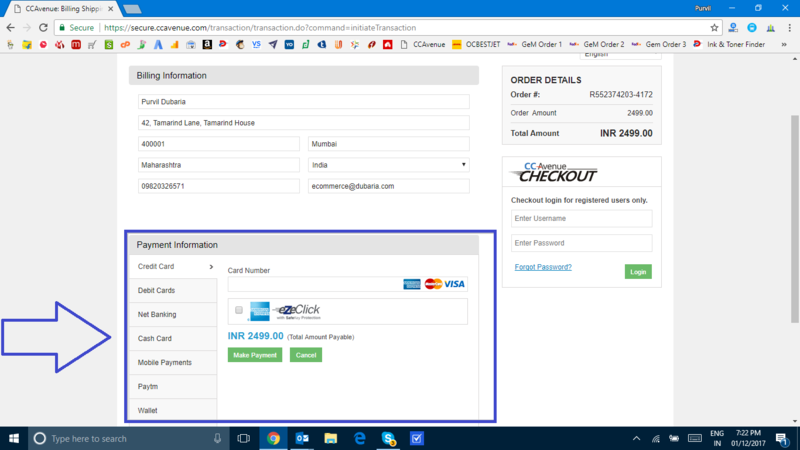Image resolution: width=800 pixels, height=450 pixels.
Task: Cancel the payment with the Cancel button
Action: pos(306,355)
